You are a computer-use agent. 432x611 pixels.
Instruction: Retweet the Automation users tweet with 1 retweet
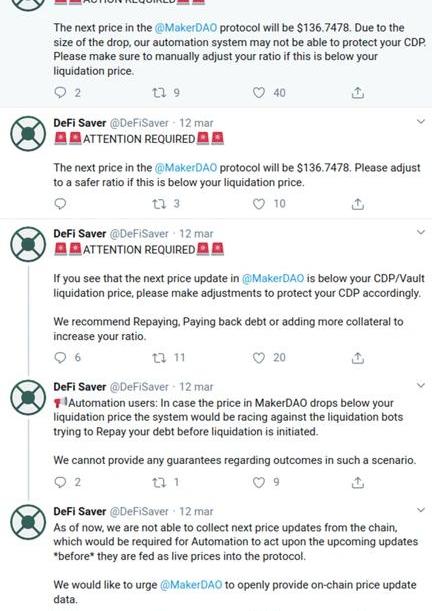(x=159, y=482)
